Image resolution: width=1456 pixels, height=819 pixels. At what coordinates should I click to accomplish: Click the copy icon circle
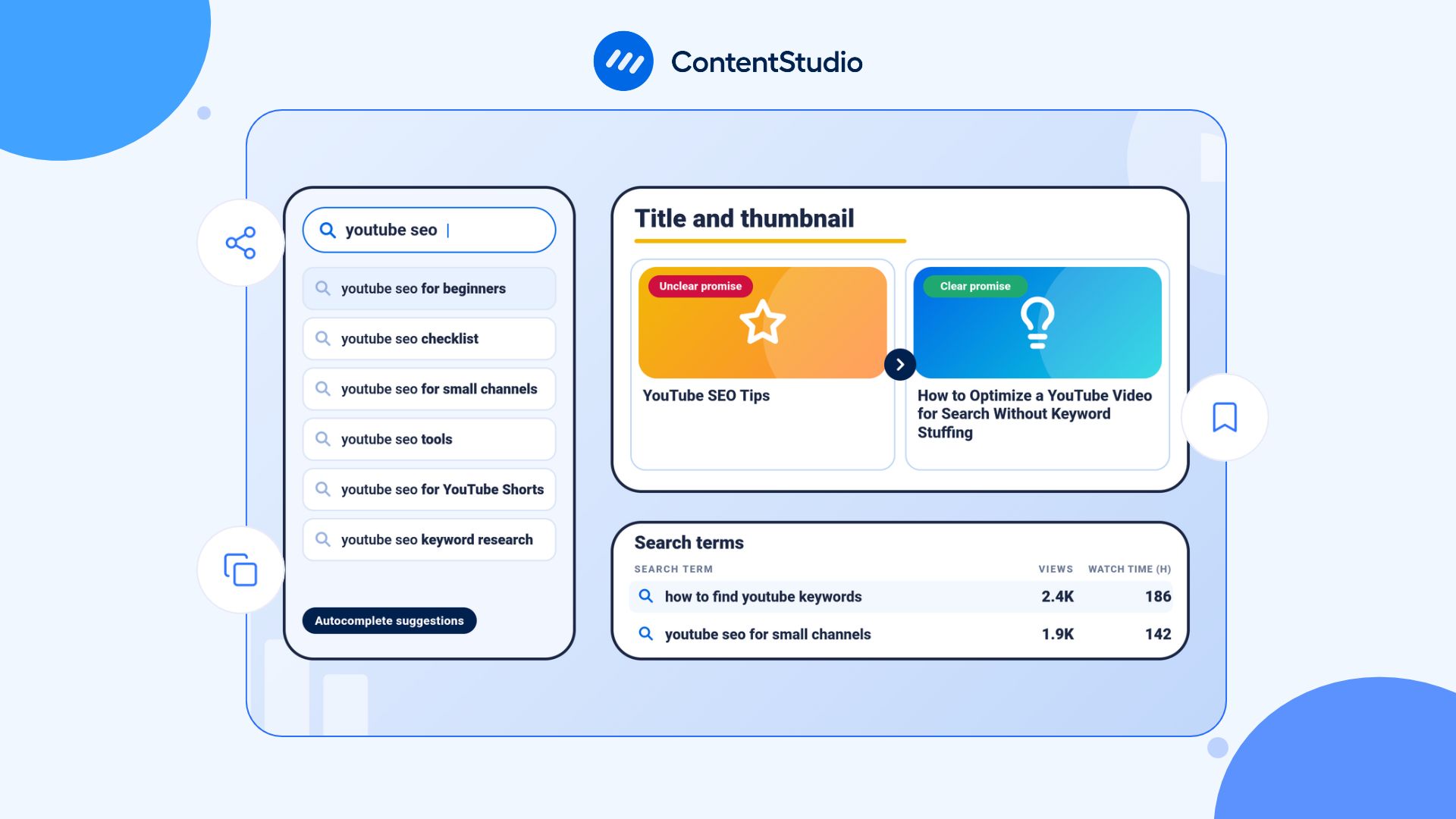pos(240,570)
